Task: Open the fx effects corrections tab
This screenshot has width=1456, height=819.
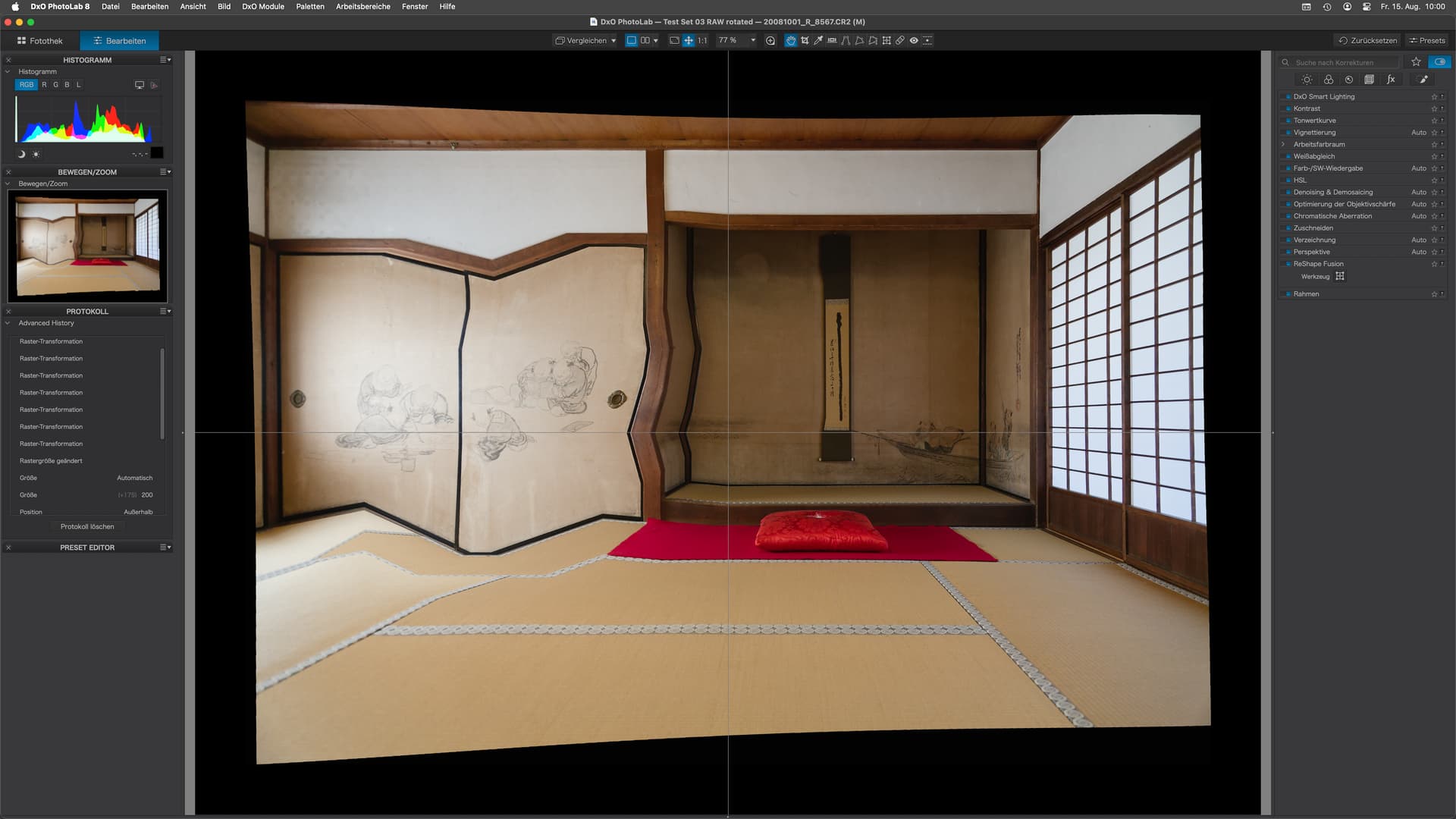Action: pos(1391,80)
